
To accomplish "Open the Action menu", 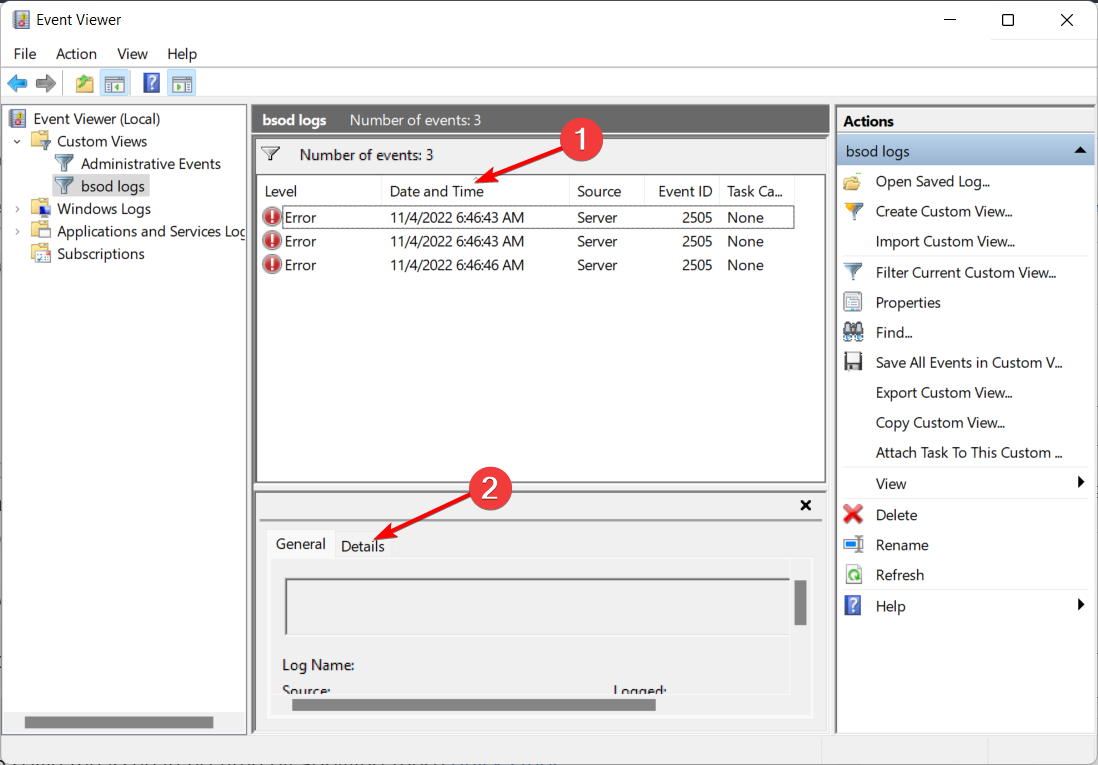I will pos(76,54).
